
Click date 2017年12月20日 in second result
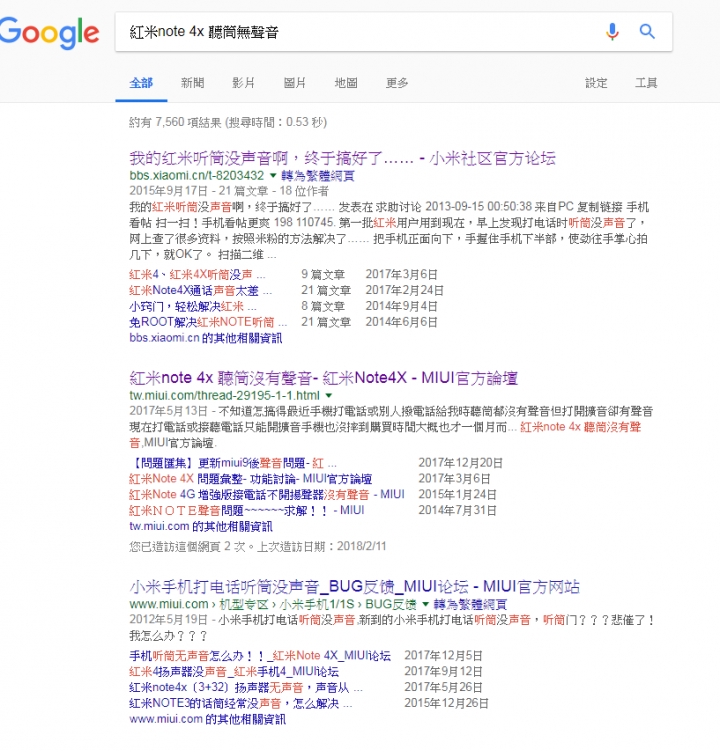coord(460,463)
